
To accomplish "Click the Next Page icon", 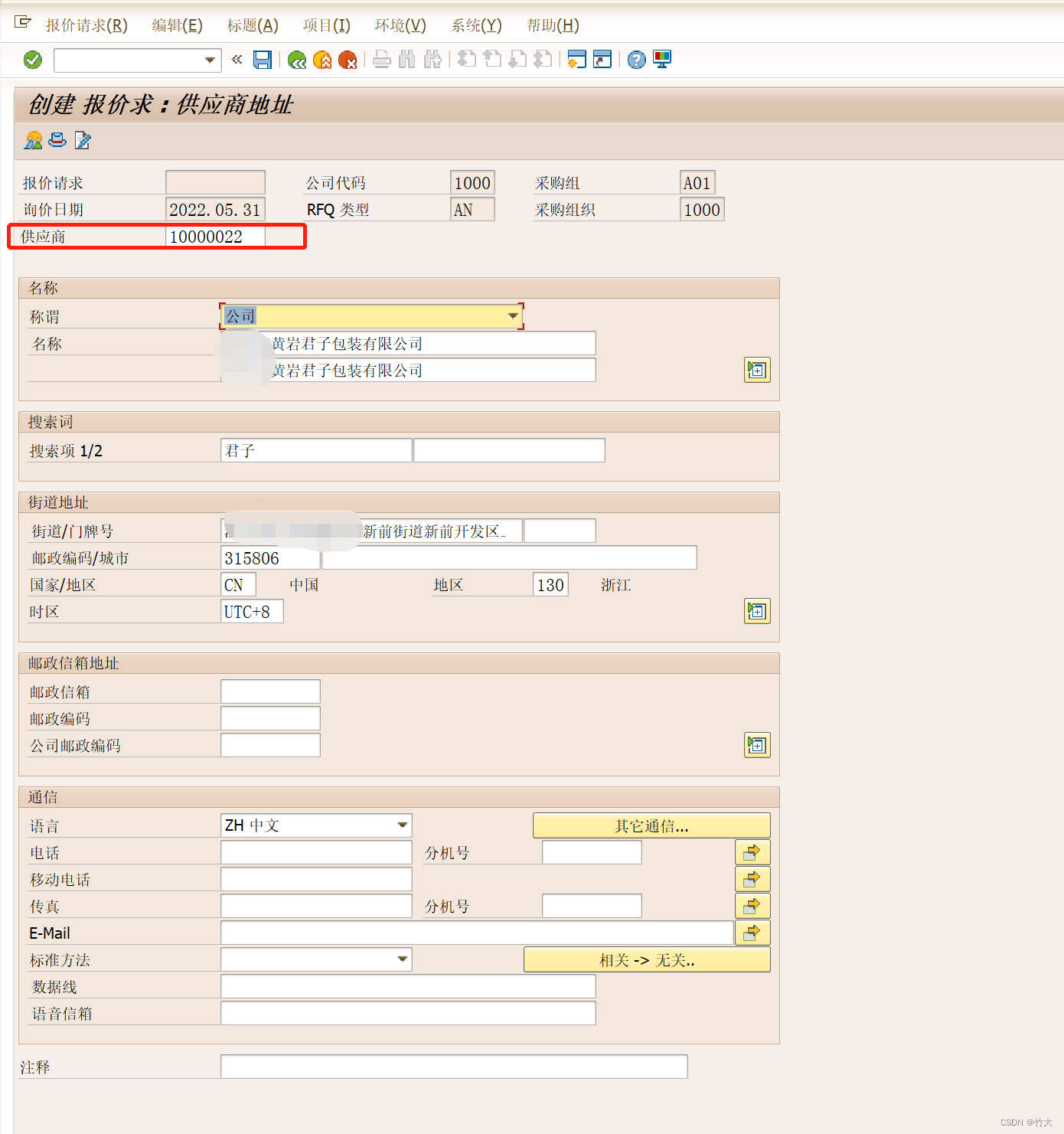I will pyautogui.click(x=517, y=60).
